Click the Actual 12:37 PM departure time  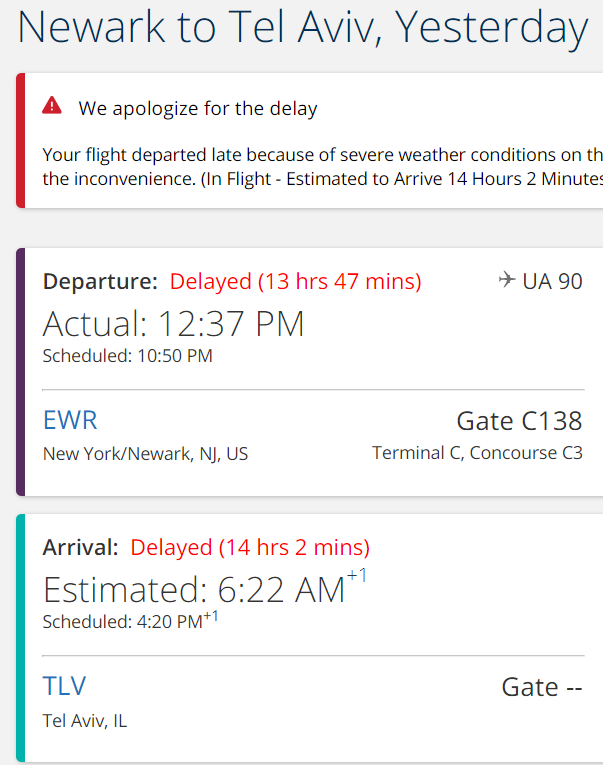tap(174, 324)
